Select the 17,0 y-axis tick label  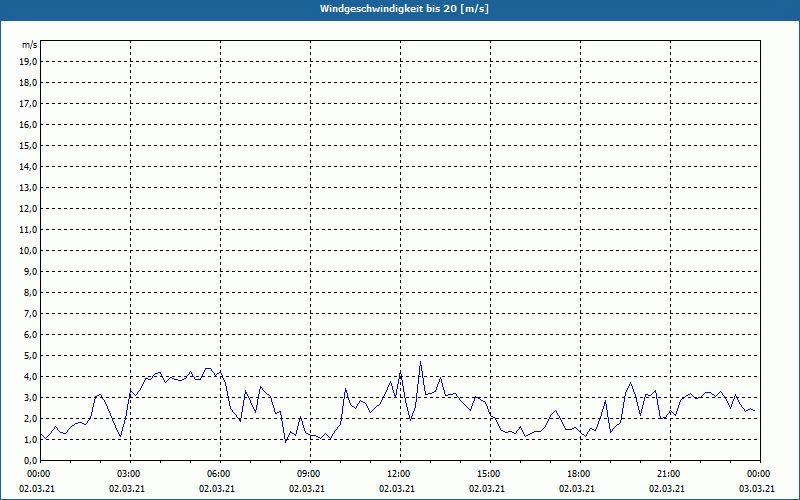[x=29, y=104]
